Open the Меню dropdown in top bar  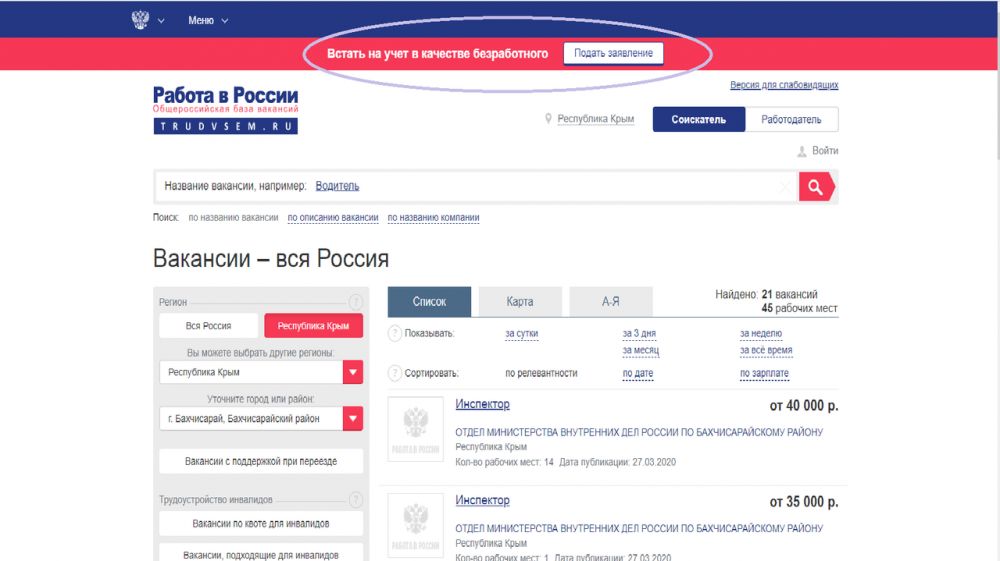point(208,20)
